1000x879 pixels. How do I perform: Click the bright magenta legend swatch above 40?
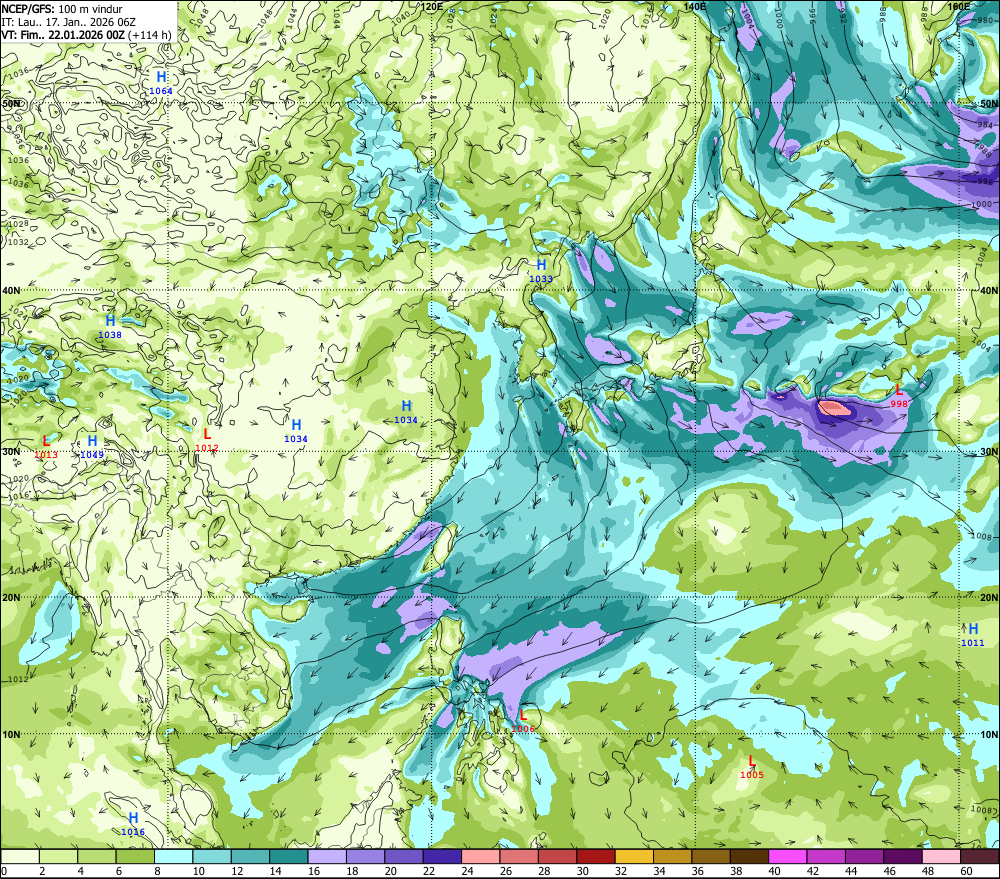click(x=788, y=856)
